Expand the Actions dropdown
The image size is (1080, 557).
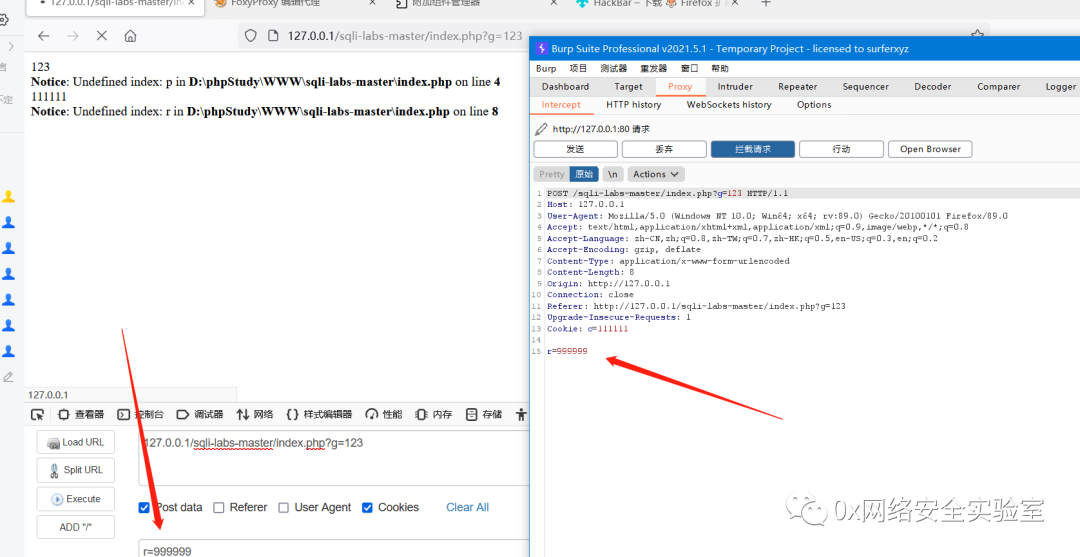point(656,174)
